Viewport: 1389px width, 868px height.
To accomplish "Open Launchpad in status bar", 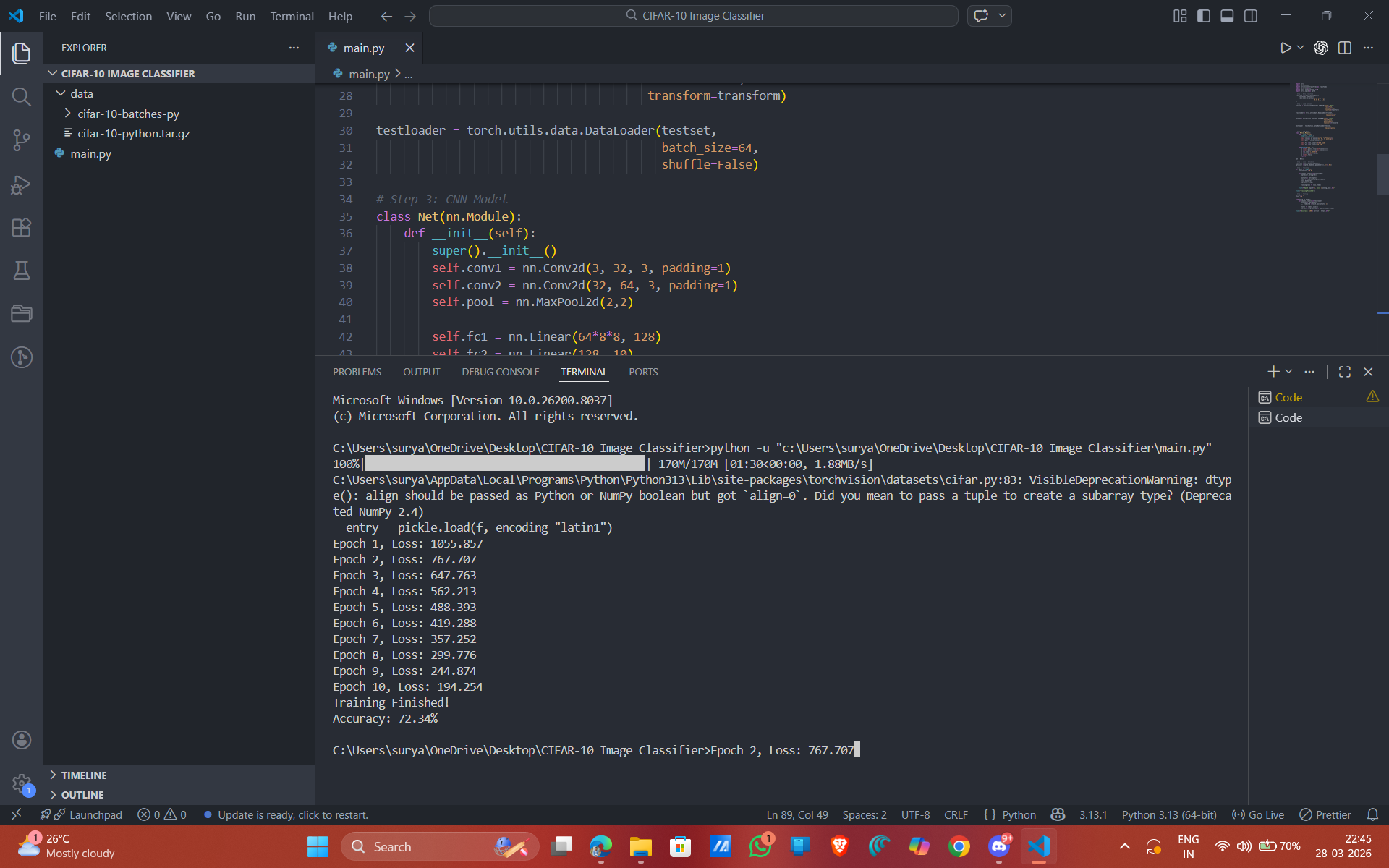I will [x=81, y=814].
